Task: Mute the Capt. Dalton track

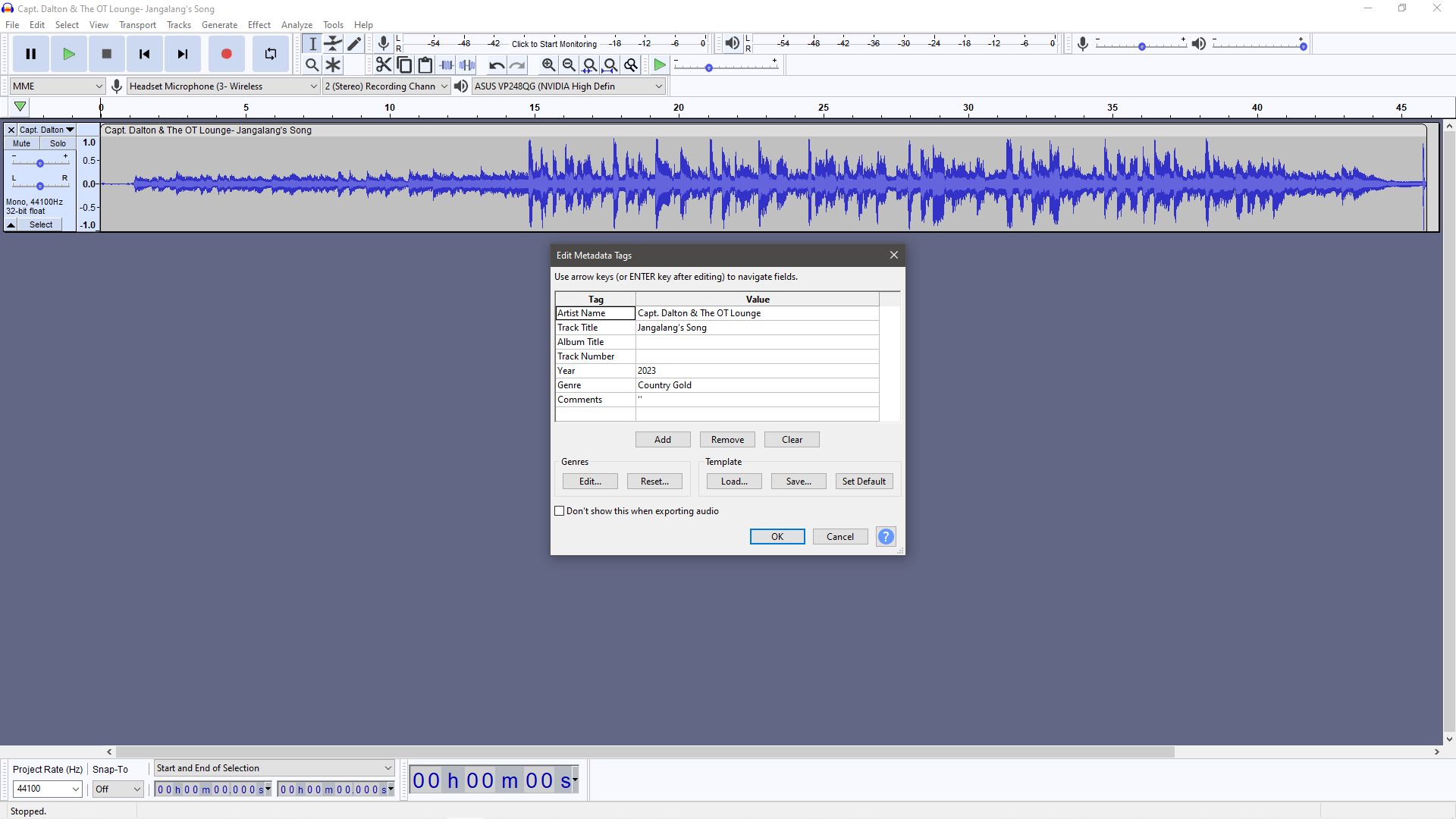Action: [21, 143]
